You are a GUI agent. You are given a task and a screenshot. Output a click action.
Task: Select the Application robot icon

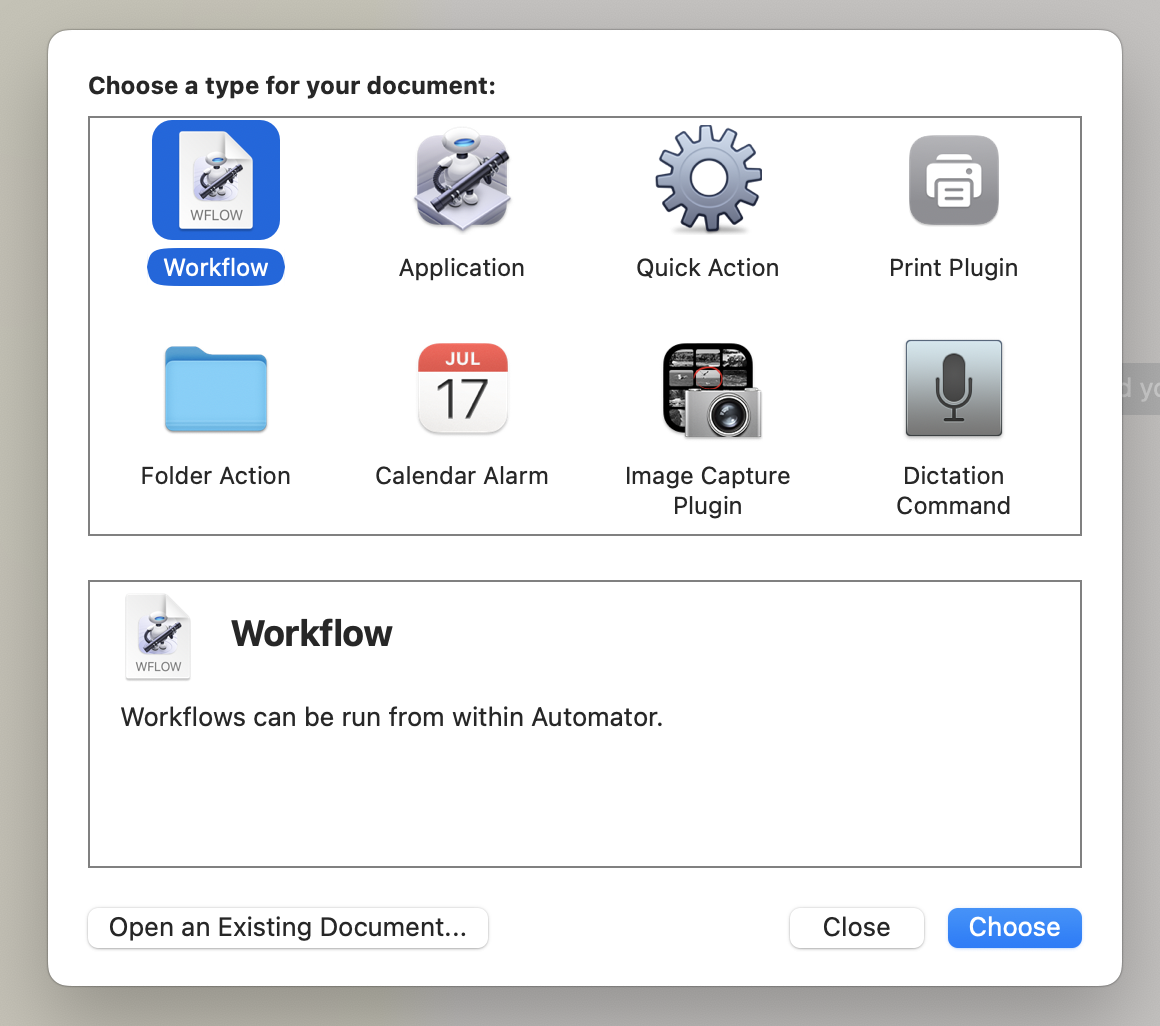(462, 180)
